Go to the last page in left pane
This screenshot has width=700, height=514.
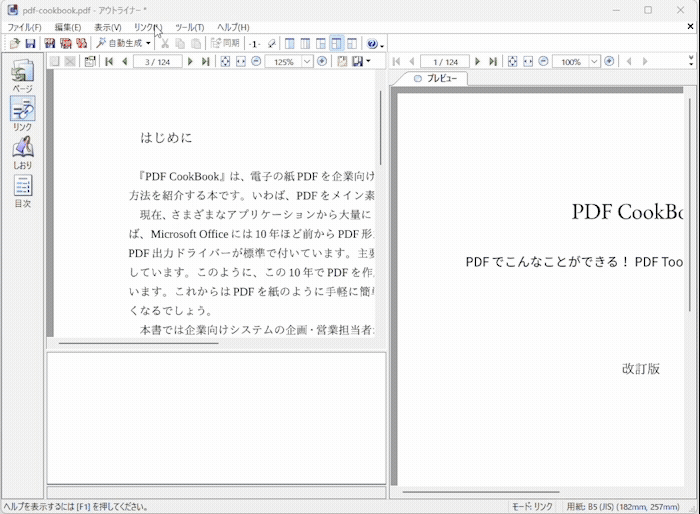point(205,62)
